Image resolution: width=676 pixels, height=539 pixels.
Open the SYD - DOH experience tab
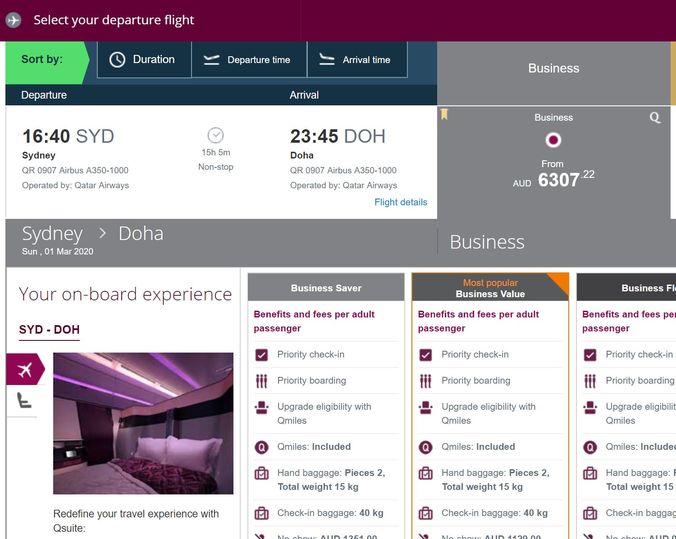point(49,330)
